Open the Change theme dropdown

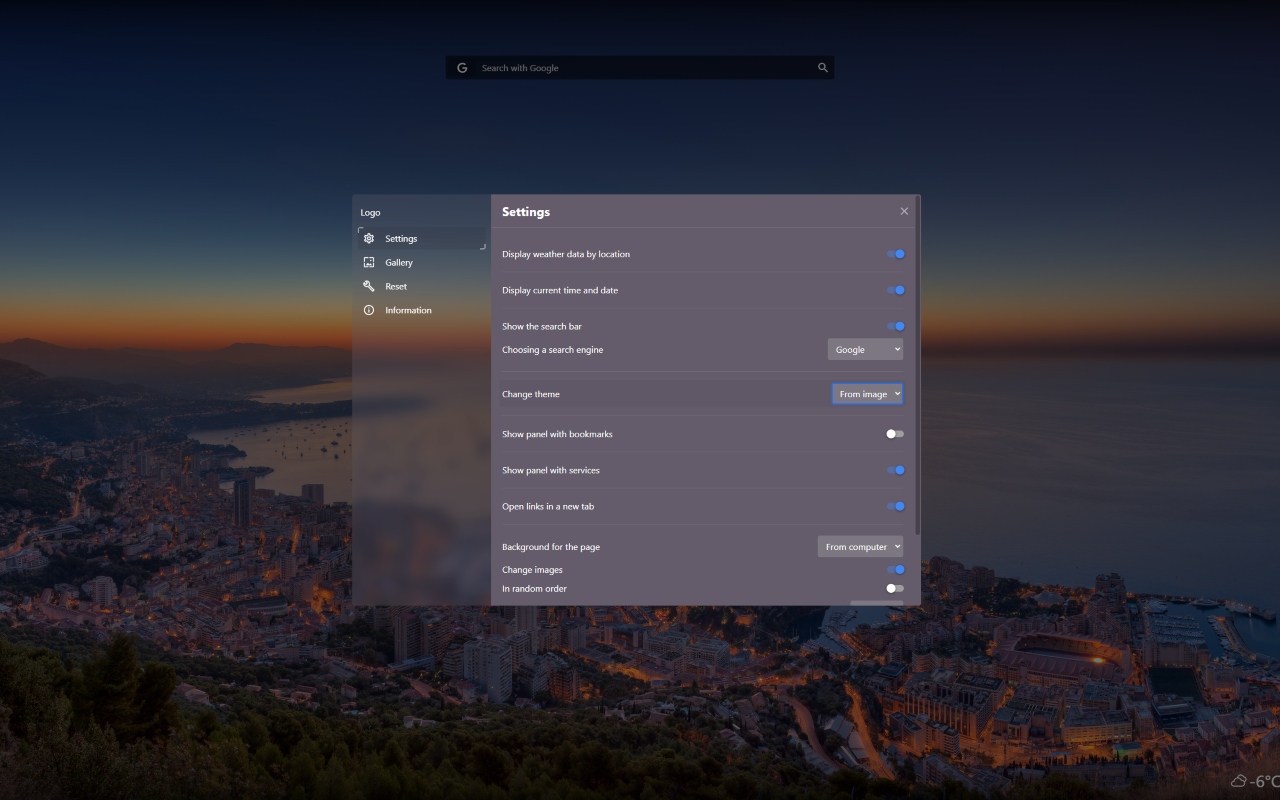click(x=867, y=394)
